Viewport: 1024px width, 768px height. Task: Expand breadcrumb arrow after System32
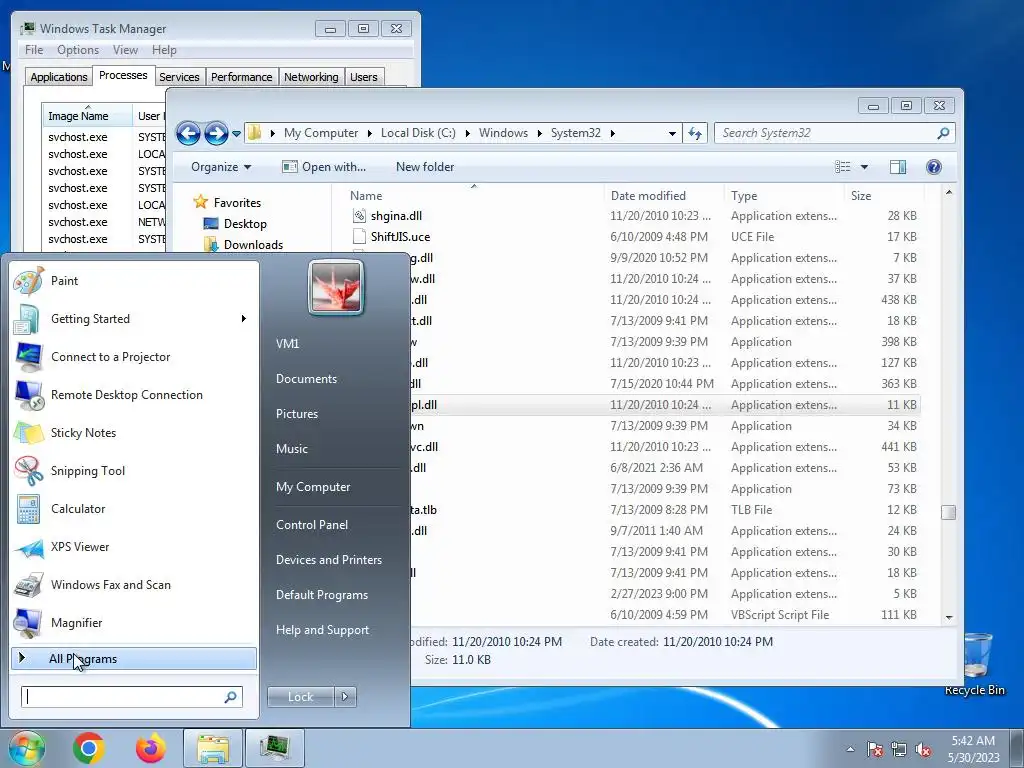613,133
